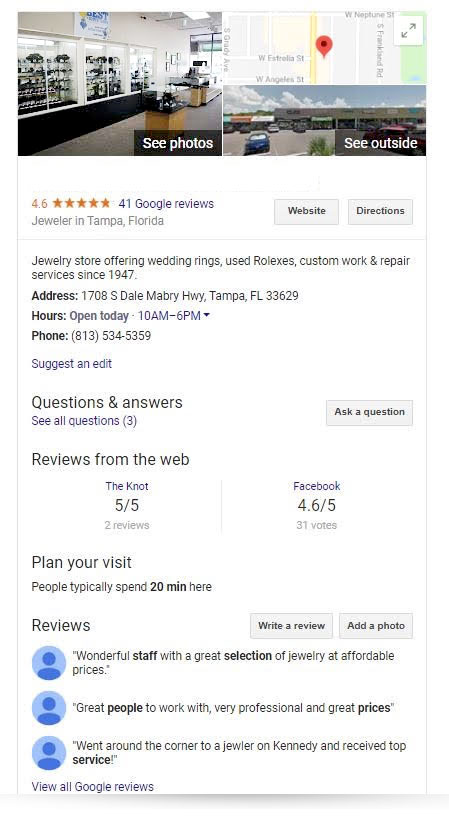Click Suggest an edit link
Image resolution: width=449 pixels, height=820 pixels.
[x=72, y=364]
